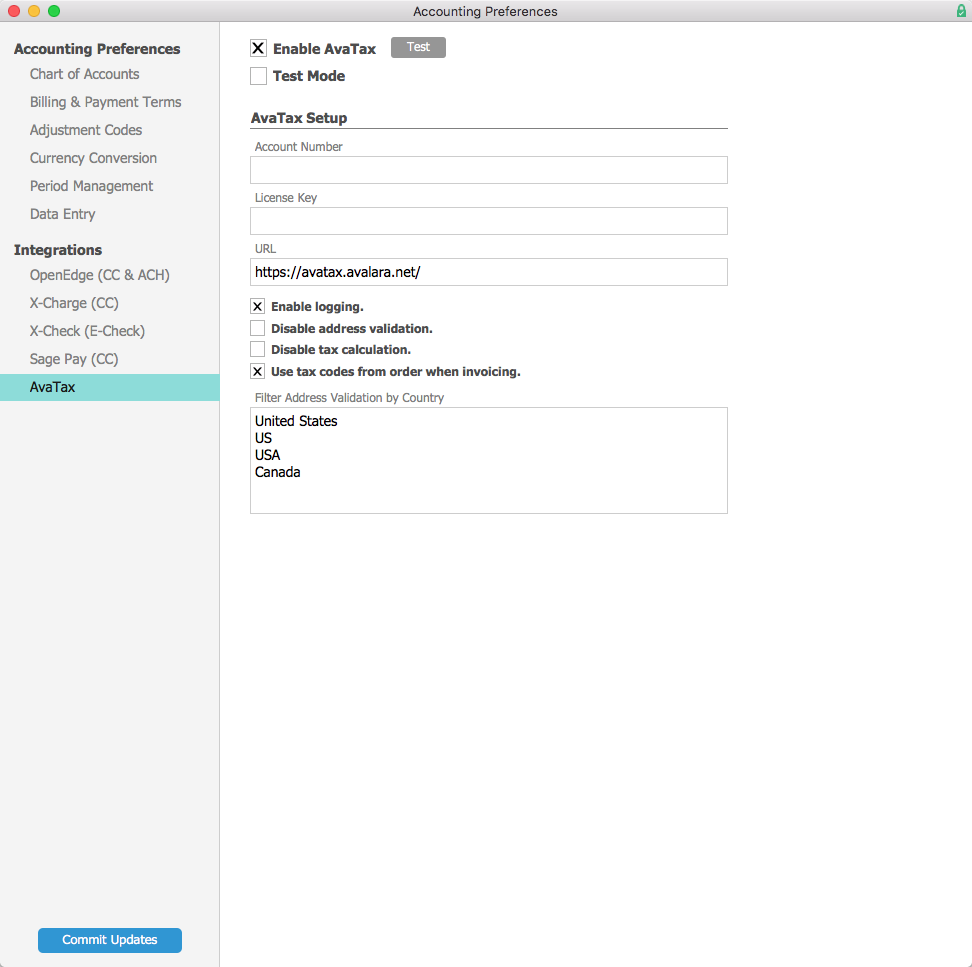Go to Currency Conversion settings

point(93,157)
